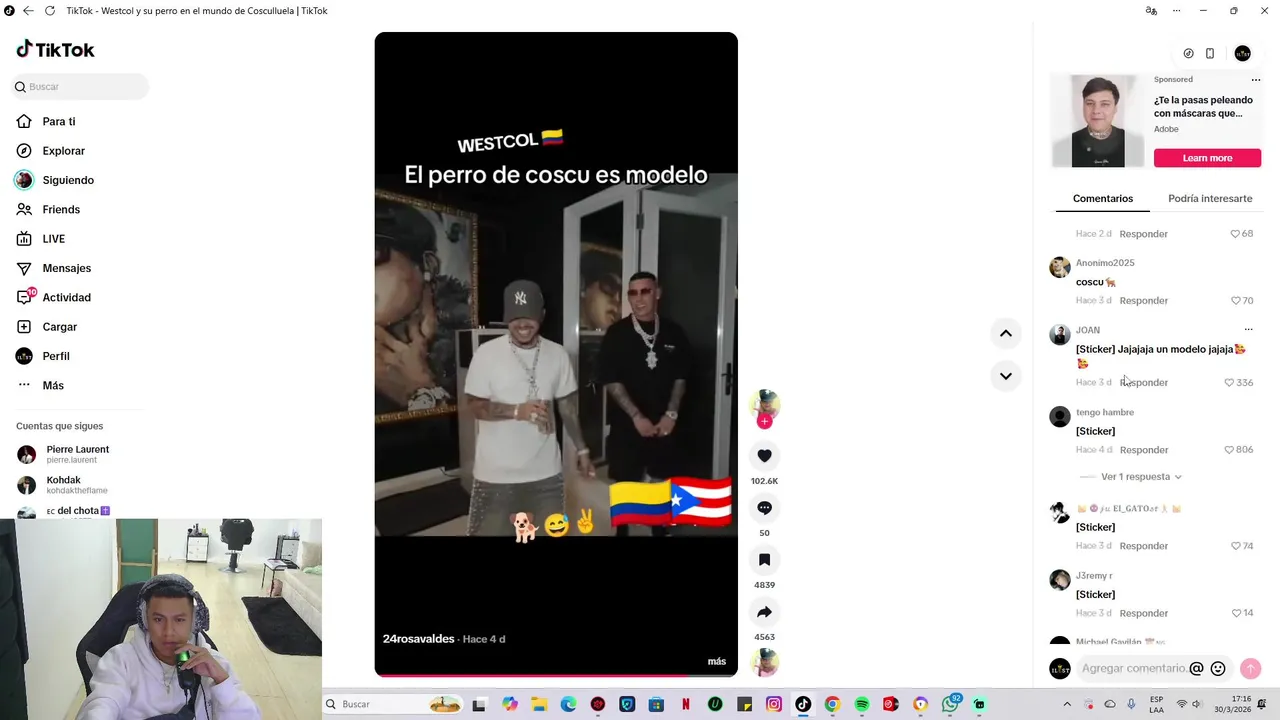Reply to Anonimo2025's comment
The height and width of the screenshot is (720, 1280).
pyautogui.click(x=1143, y=301)
